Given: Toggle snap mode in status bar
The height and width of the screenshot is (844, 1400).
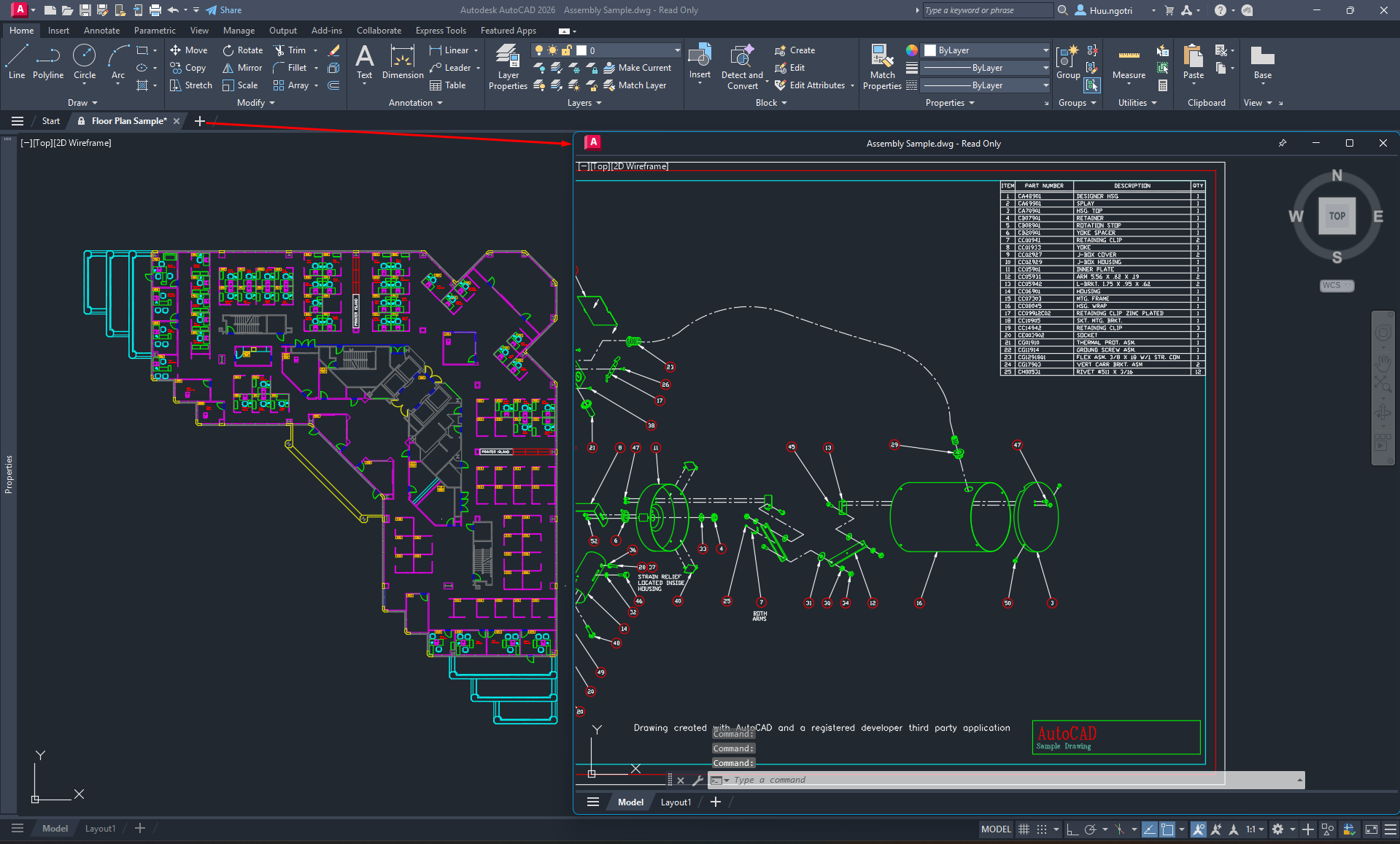Looking at the screenshot, I should click(1042, 829).
